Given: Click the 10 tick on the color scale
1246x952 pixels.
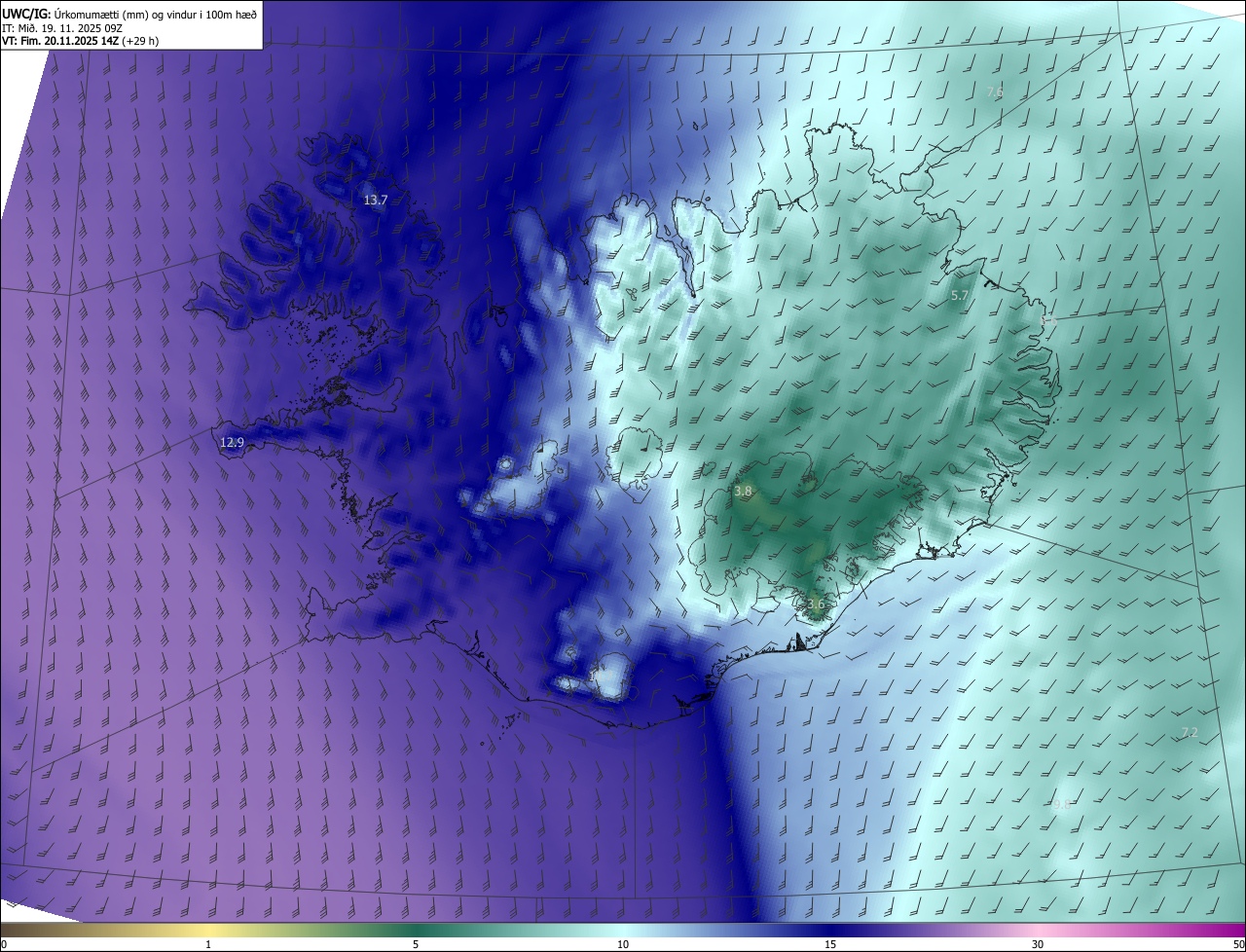Looking at the screenshot, I should tap(623, 944).
